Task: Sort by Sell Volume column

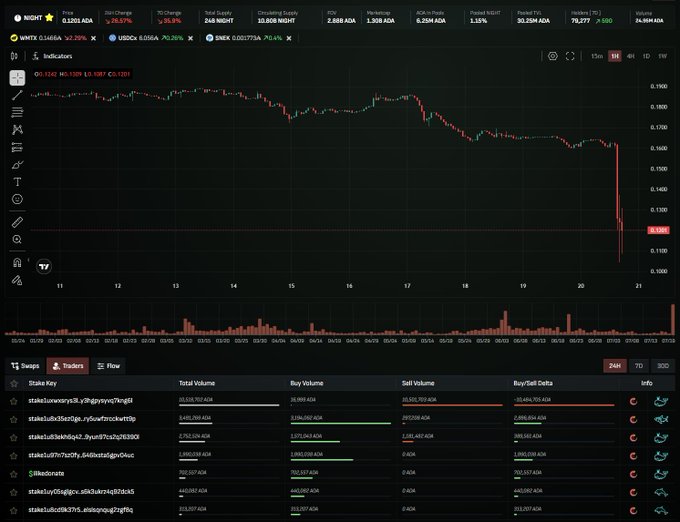Action: [418, 383]
